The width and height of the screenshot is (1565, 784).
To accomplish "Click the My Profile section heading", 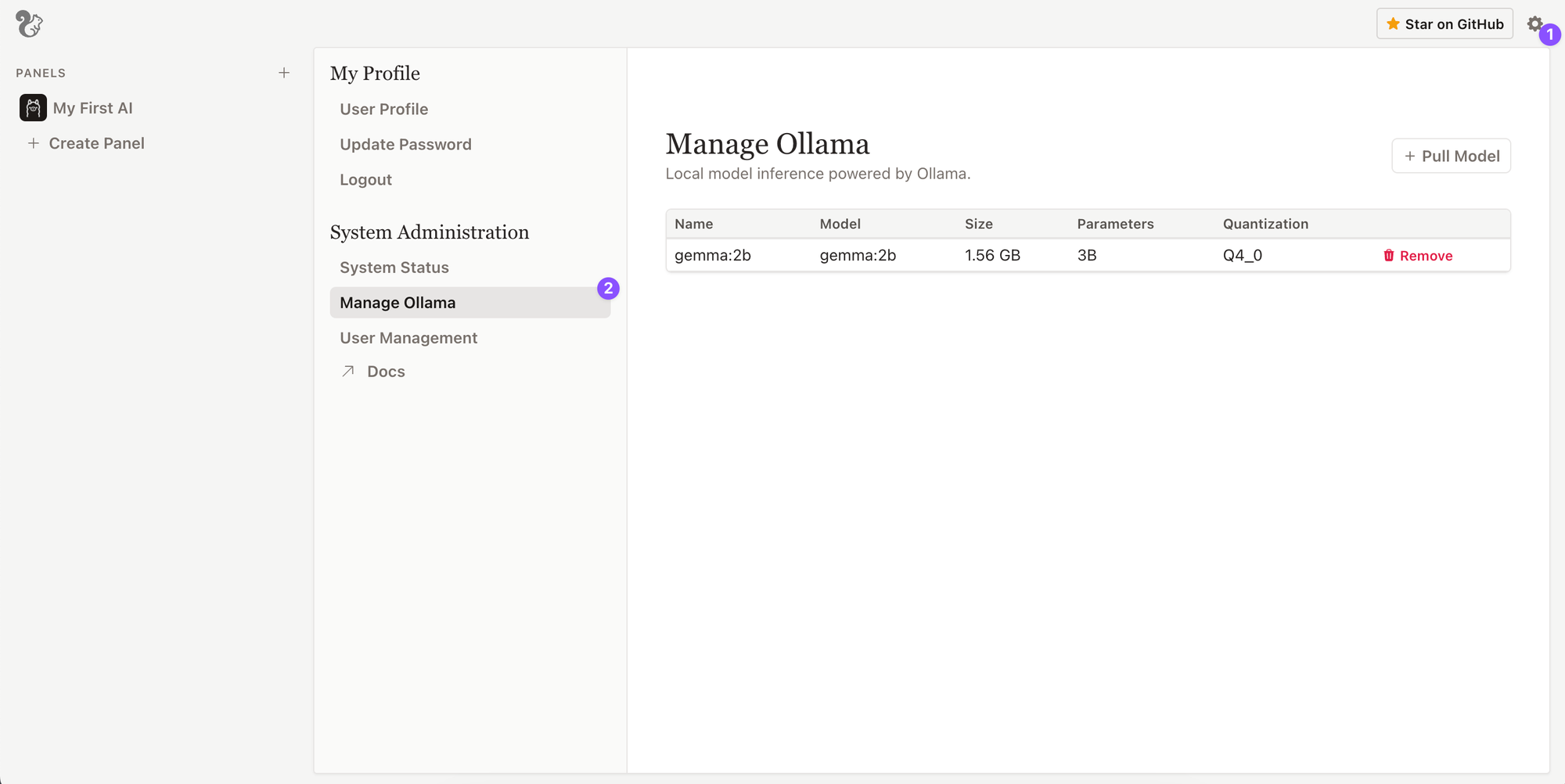I will coord(376,73).
